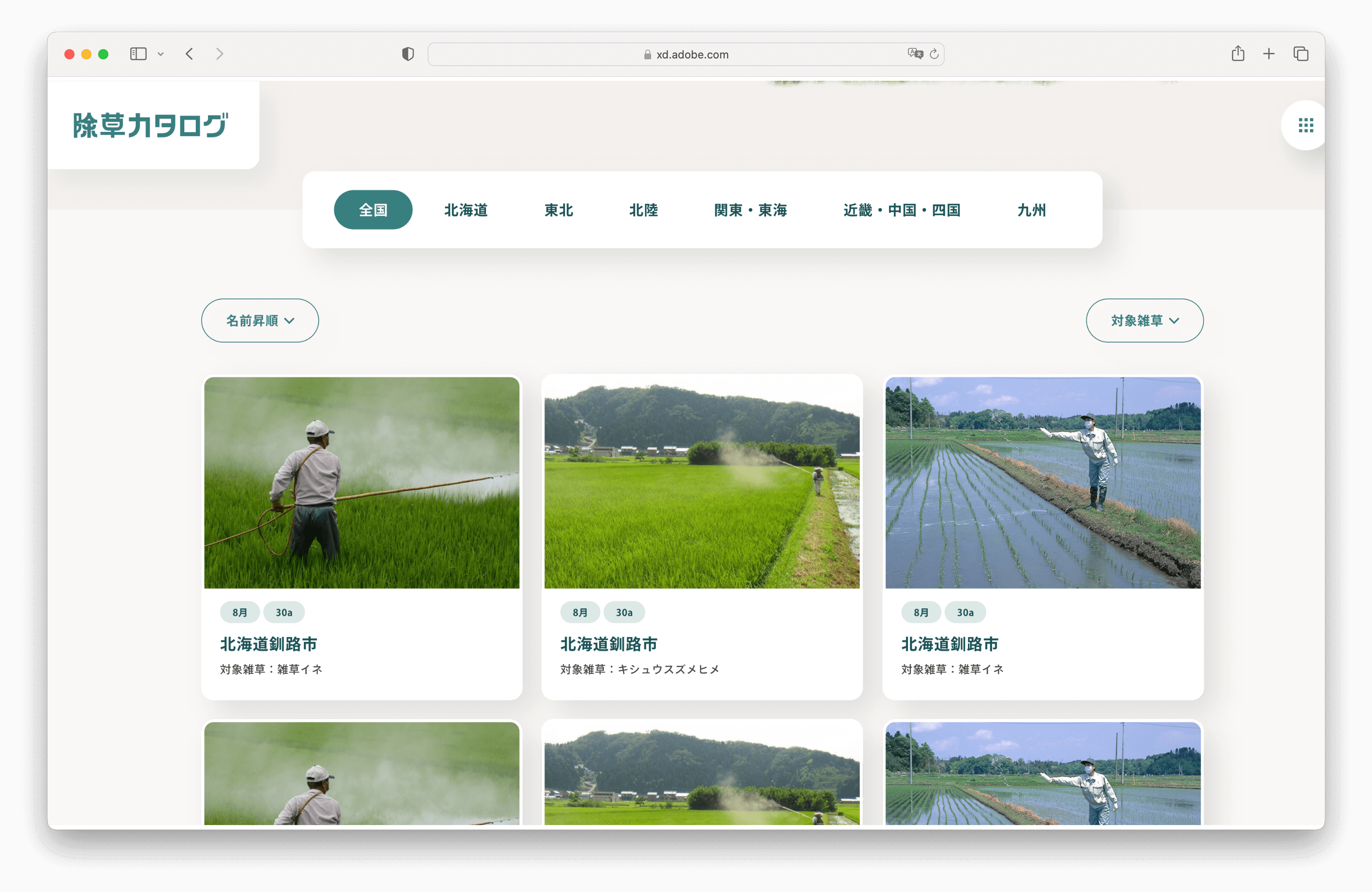The image size is (1372, 892).
Task: Click the xd.adobe.com address bar
Action: point(686,54)
